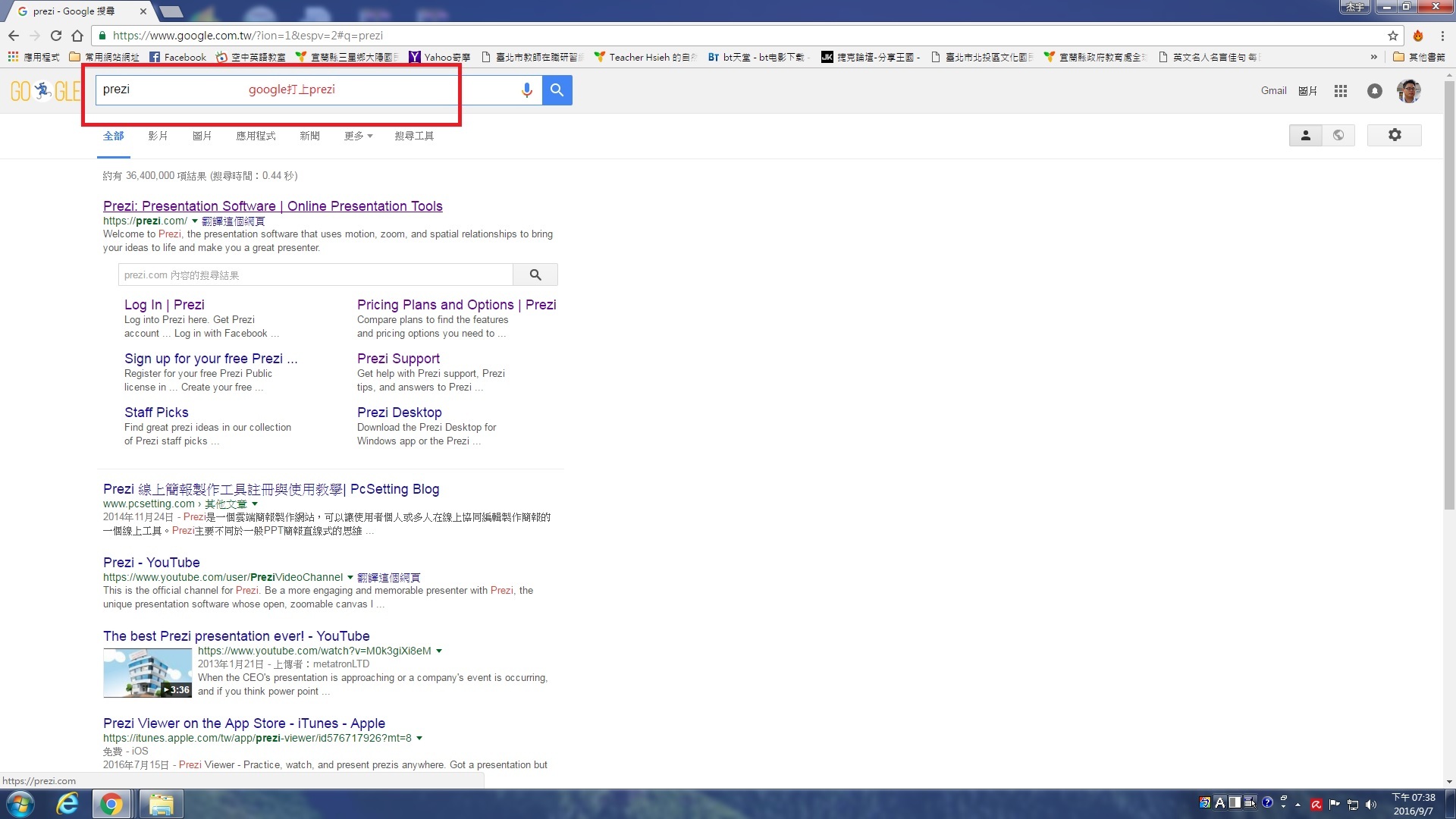Viewport: 1456px width, 819px height.
Task: Open the Google apps grid icon
Action: pyautogui.click(x=1341, y=91)
